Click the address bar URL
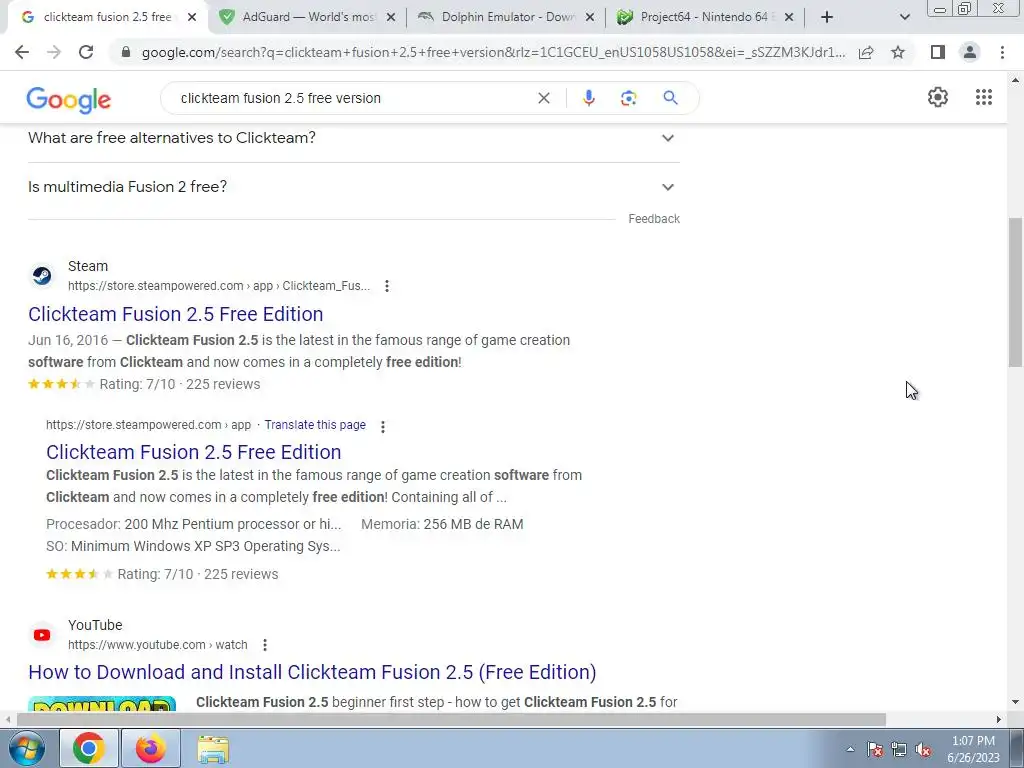Screen dimensions: 1024x768 (x=493, y=52)
